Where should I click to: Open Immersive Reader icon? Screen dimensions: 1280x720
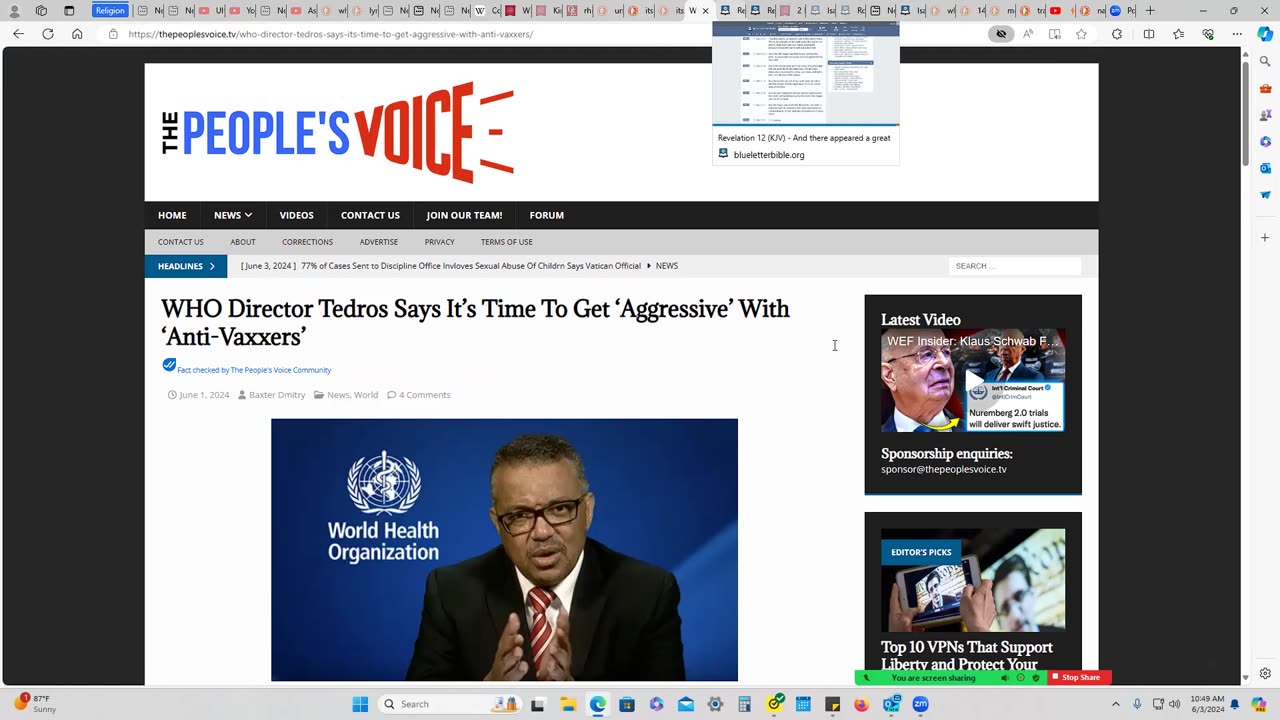click(1055, 34)
